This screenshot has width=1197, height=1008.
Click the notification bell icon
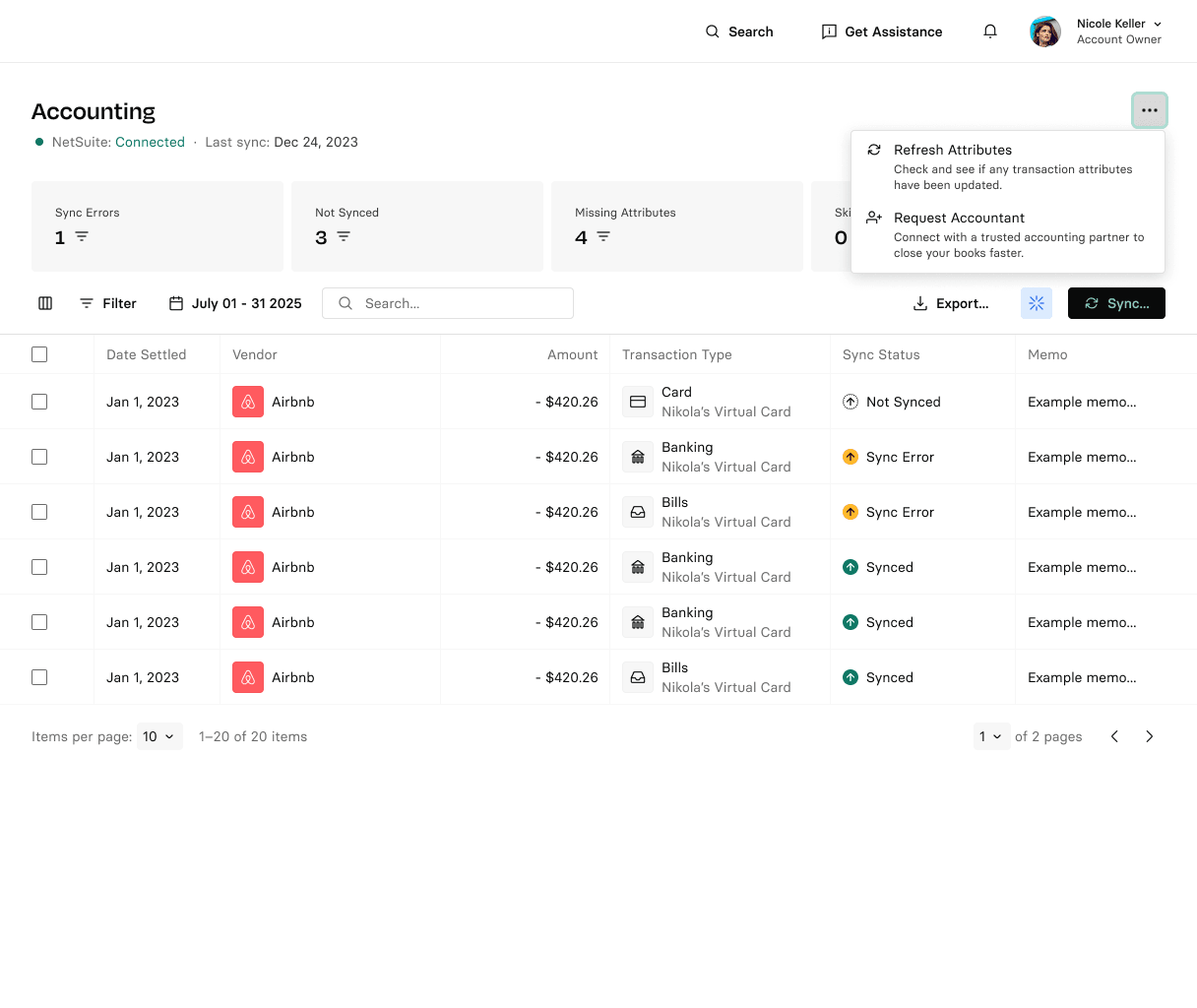990,31
